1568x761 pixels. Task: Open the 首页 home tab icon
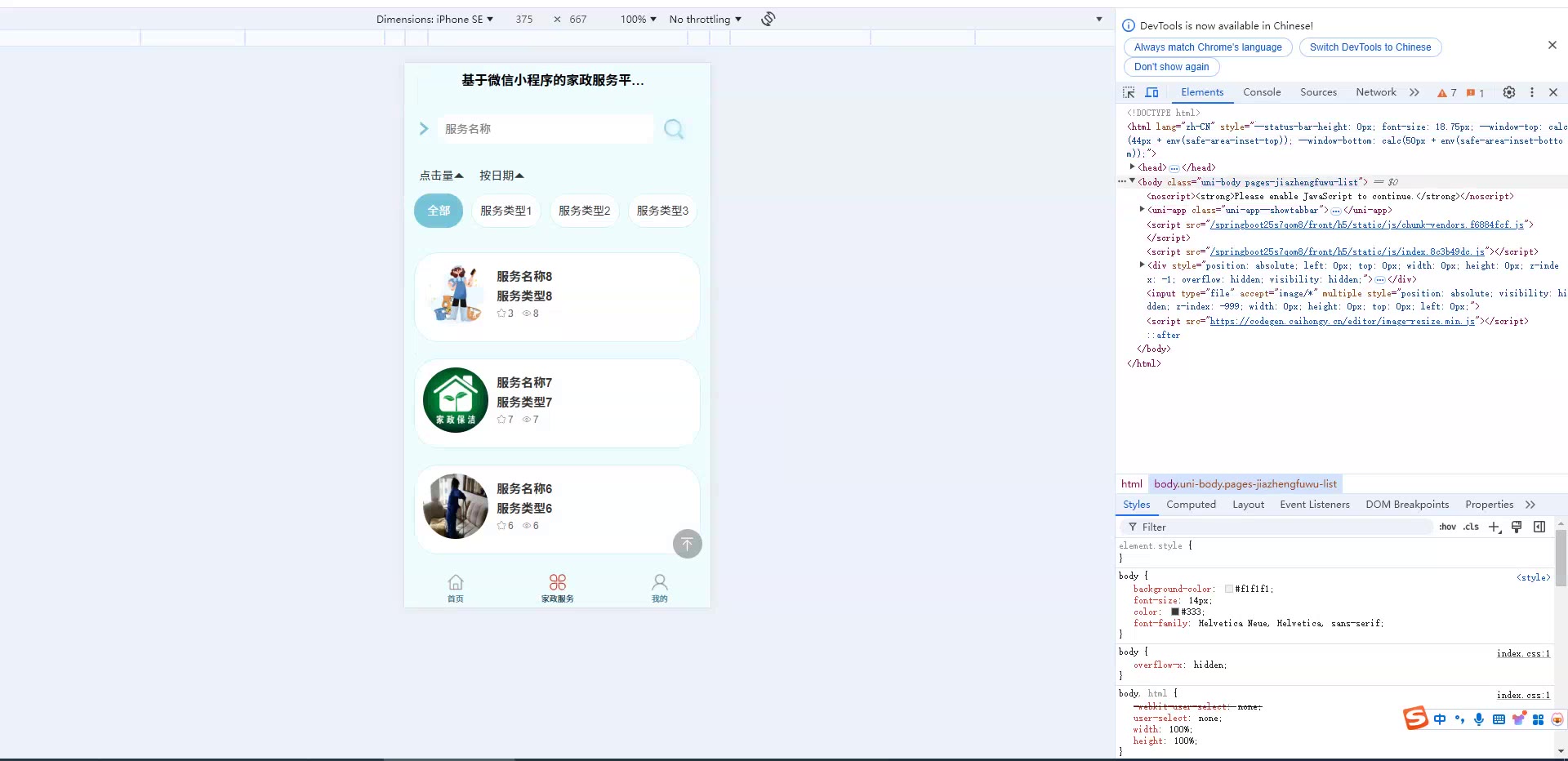pyautogui.click(x=456, y=582)
